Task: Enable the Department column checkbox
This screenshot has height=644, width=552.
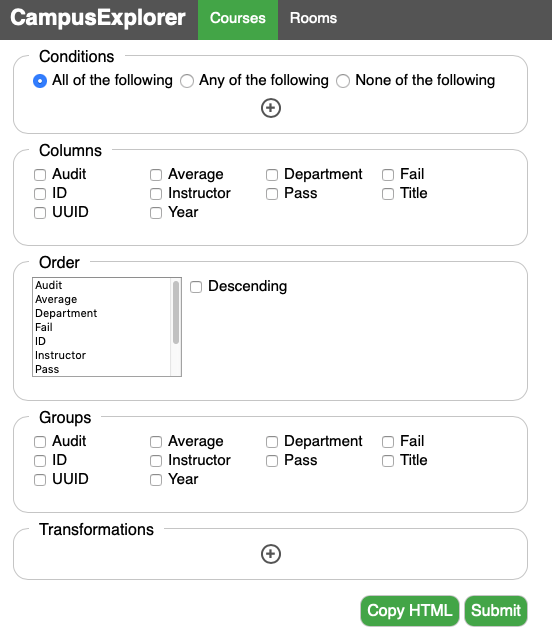Action: click(x=272, y=175)
